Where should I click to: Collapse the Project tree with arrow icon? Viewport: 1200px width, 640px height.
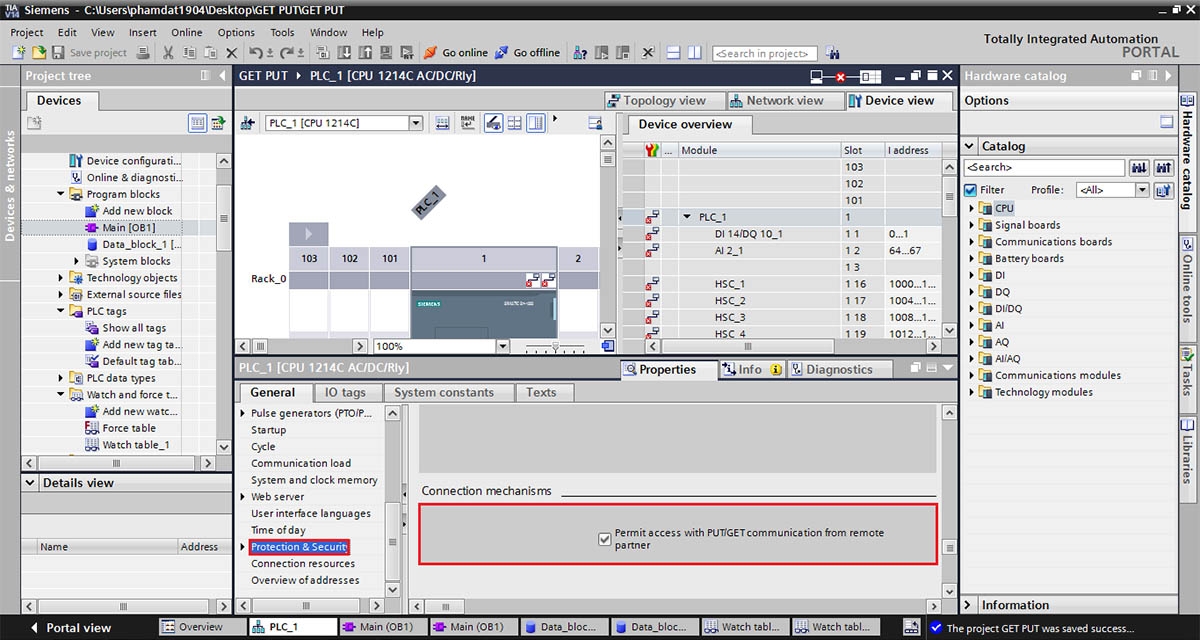pos(222,76)
